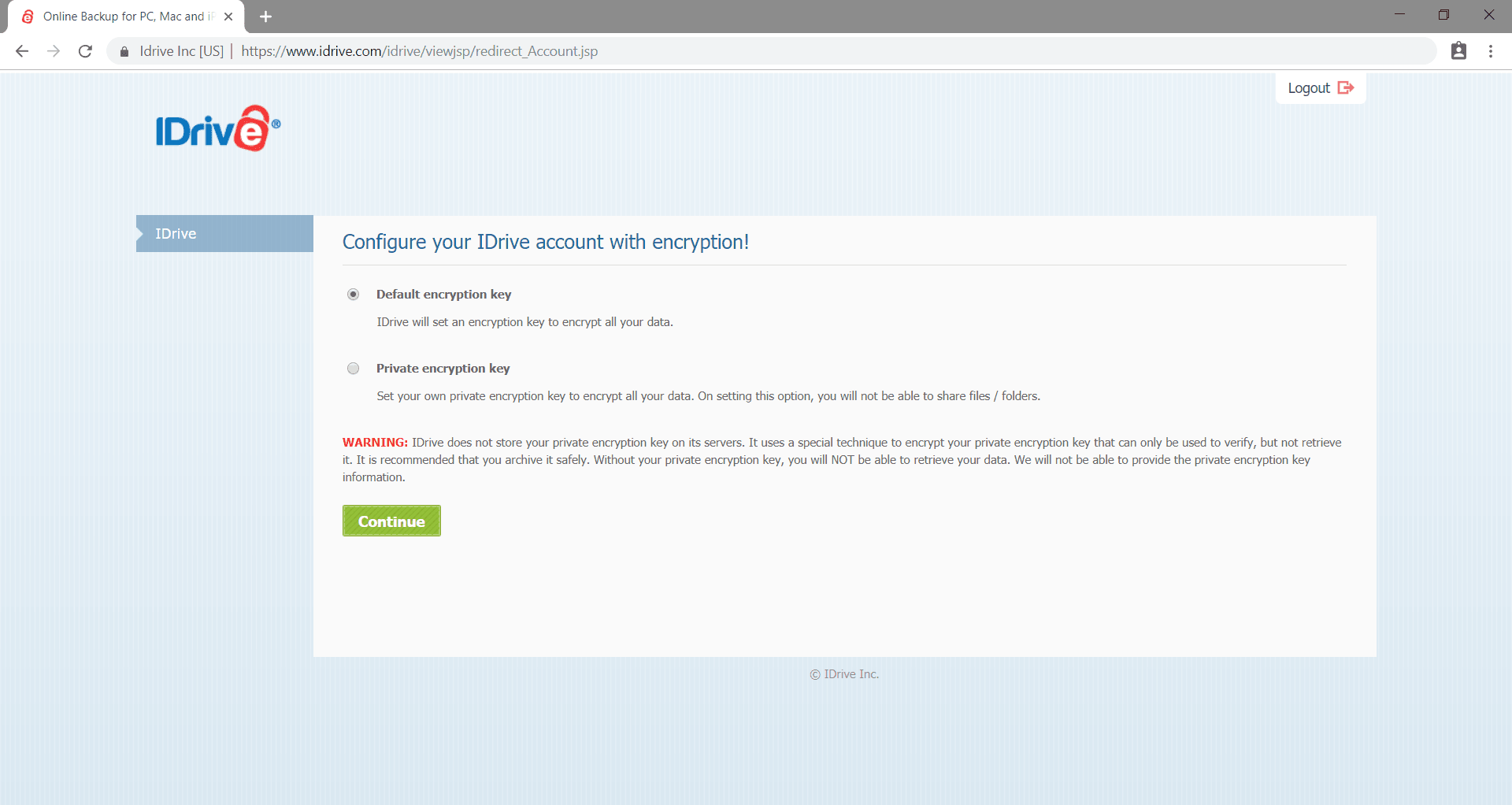Click the address bar URL
The width and height of the screenshot is (1512, 805).
[419, 51]
